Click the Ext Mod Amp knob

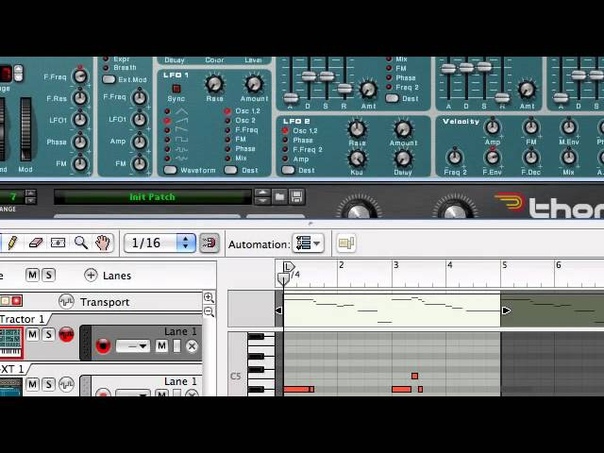139,142
